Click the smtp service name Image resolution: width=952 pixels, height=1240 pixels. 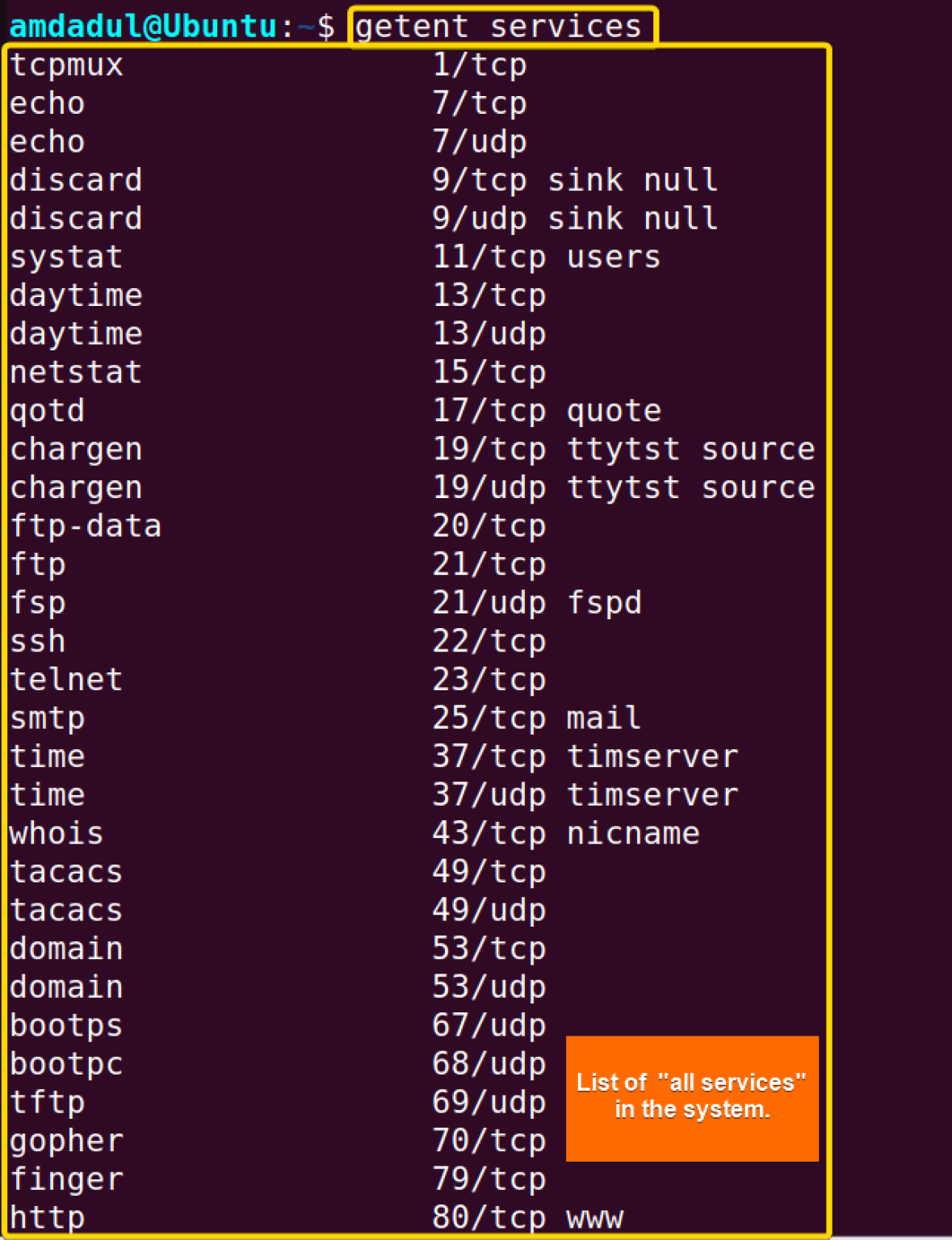click(47, 718)
